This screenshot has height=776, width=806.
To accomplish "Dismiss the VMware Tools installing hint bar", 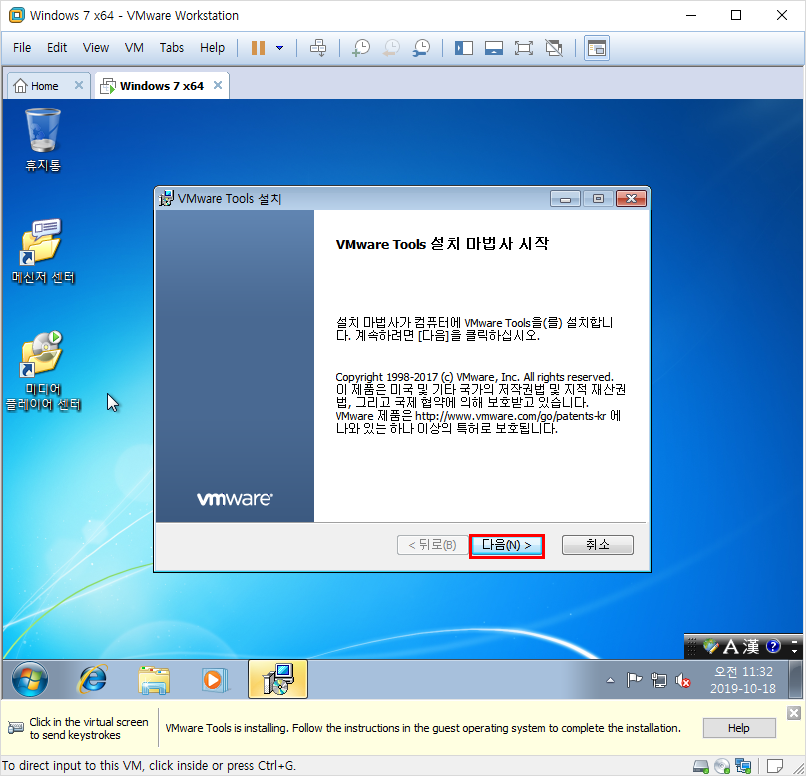I will click(794, 713).
